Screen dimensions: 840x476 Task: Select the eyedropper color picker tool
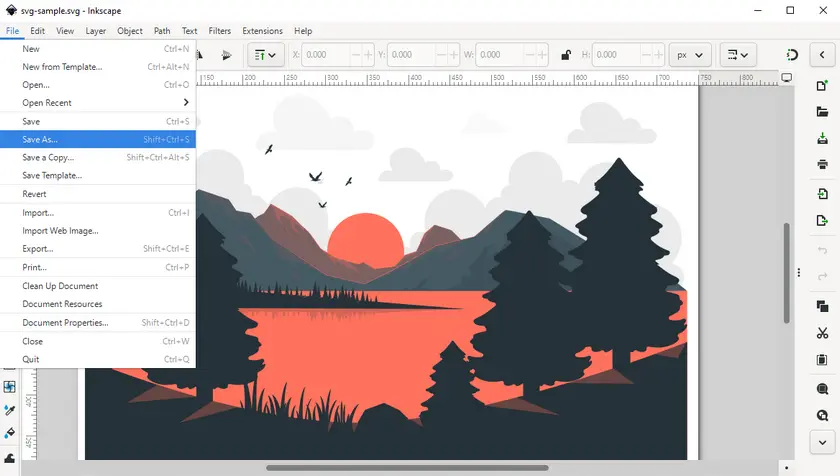(10, 410)
